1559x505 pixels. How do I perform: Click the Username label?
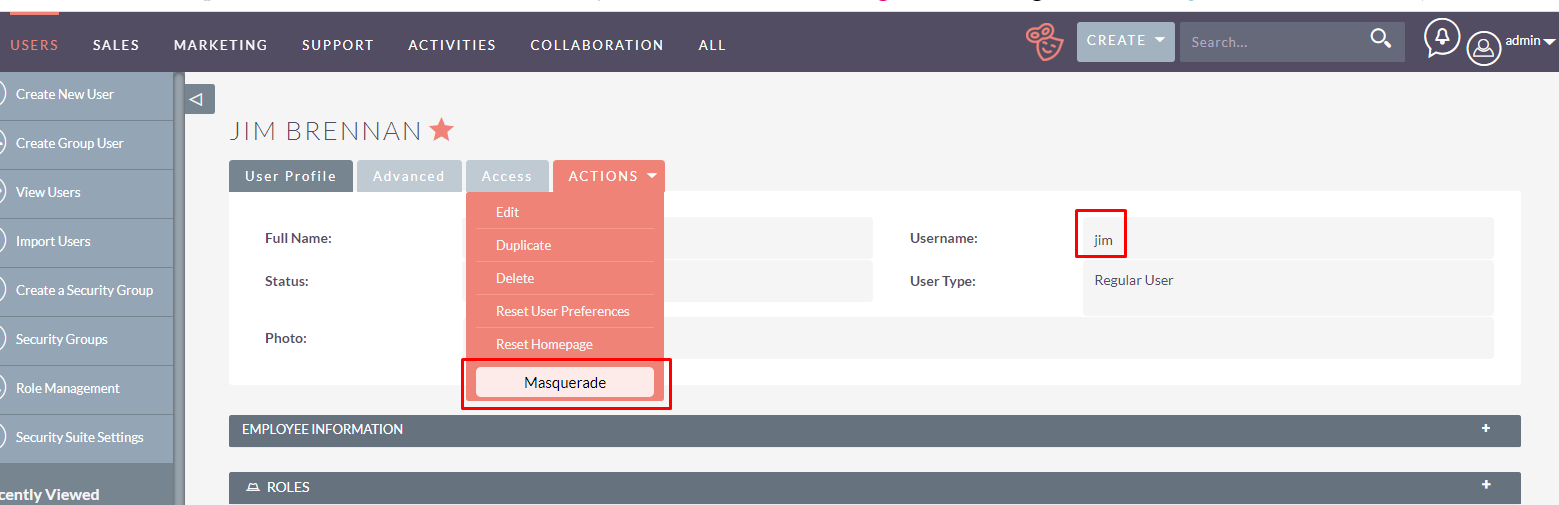click(944, 238)
